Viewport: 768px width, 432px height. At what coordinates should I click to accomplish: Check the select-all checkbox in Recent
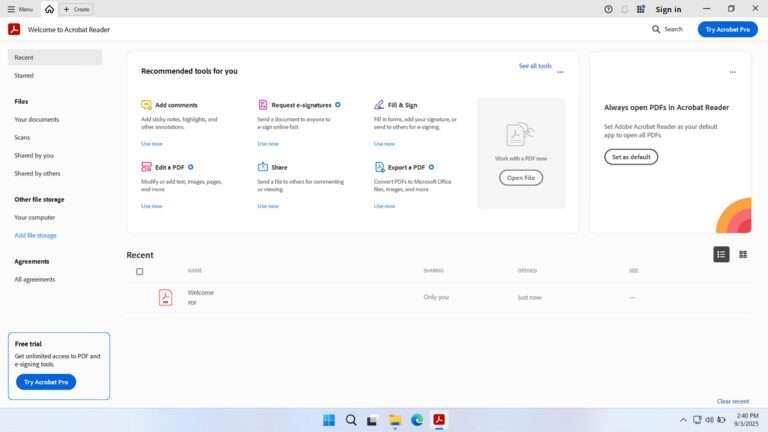click(140, 271)
